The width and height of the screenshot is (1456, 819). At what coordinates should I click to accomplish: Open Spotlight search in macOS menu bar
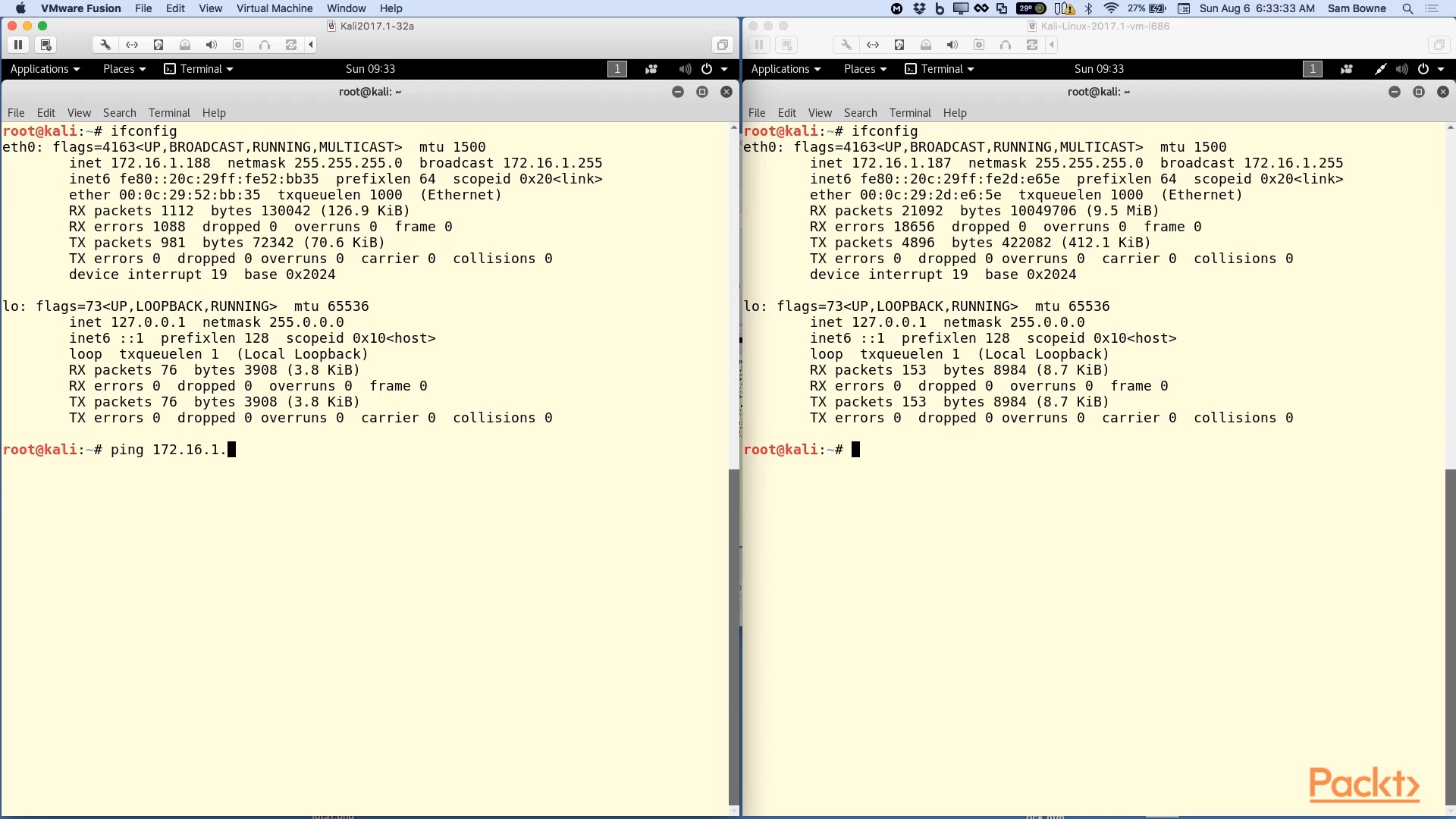1407,8
